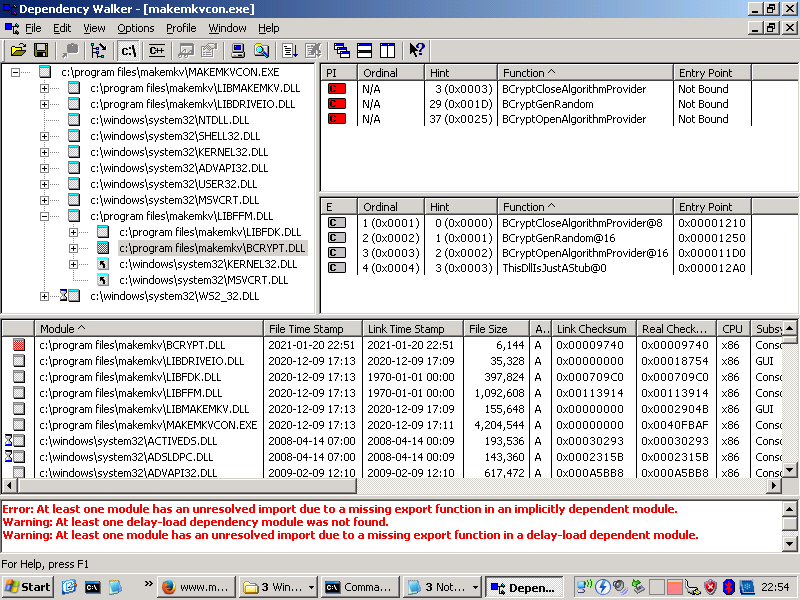Click the Dependency Walker icon in the menu bar
Image resolution: width=800 pixels, height=600 pixels.
coord(11,28)
